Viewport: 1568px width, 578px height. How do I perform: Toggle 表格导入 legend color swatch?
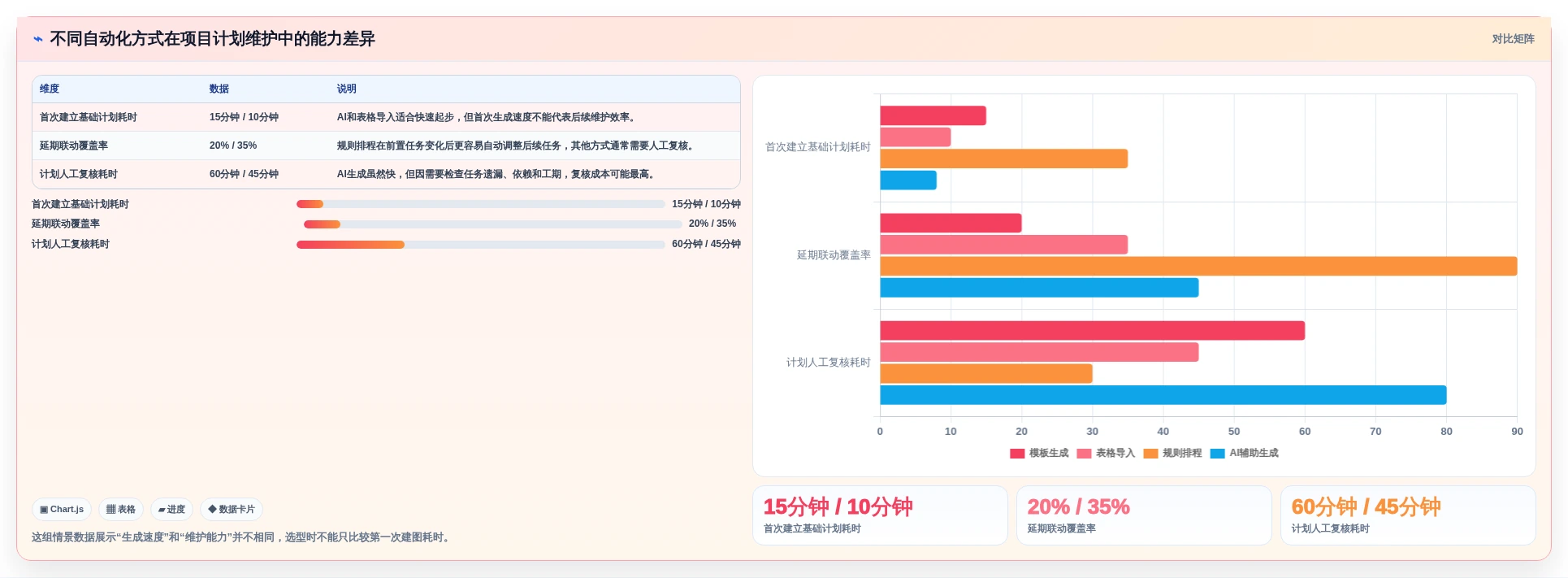pos(1084,454)
